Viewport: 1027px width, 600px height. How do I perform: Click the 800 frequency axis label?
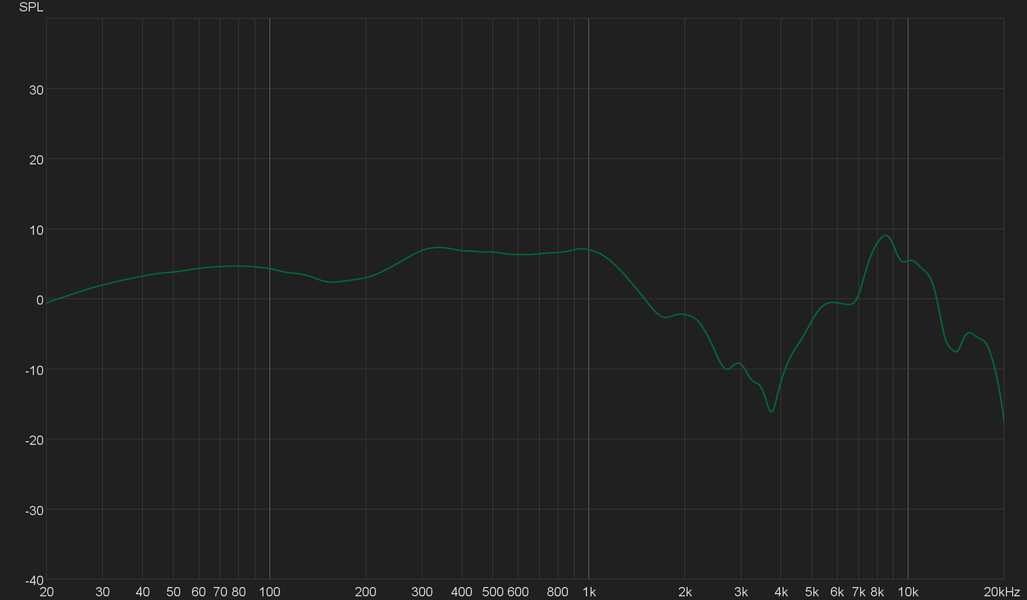(557, 592)
